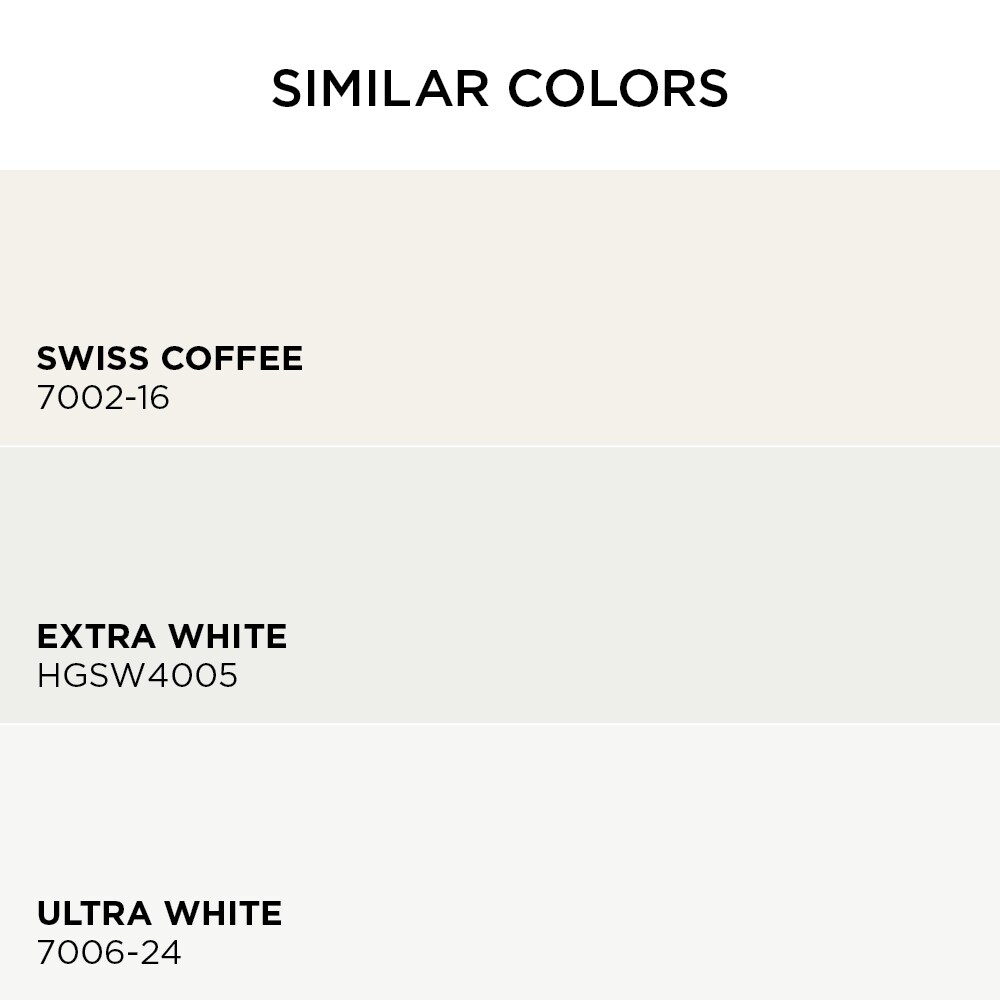Image resolution: width=1000 pixels, height=1000 pixels.
Task: Pick the Ultra White color swatch
Action: [x=500, y=862]
